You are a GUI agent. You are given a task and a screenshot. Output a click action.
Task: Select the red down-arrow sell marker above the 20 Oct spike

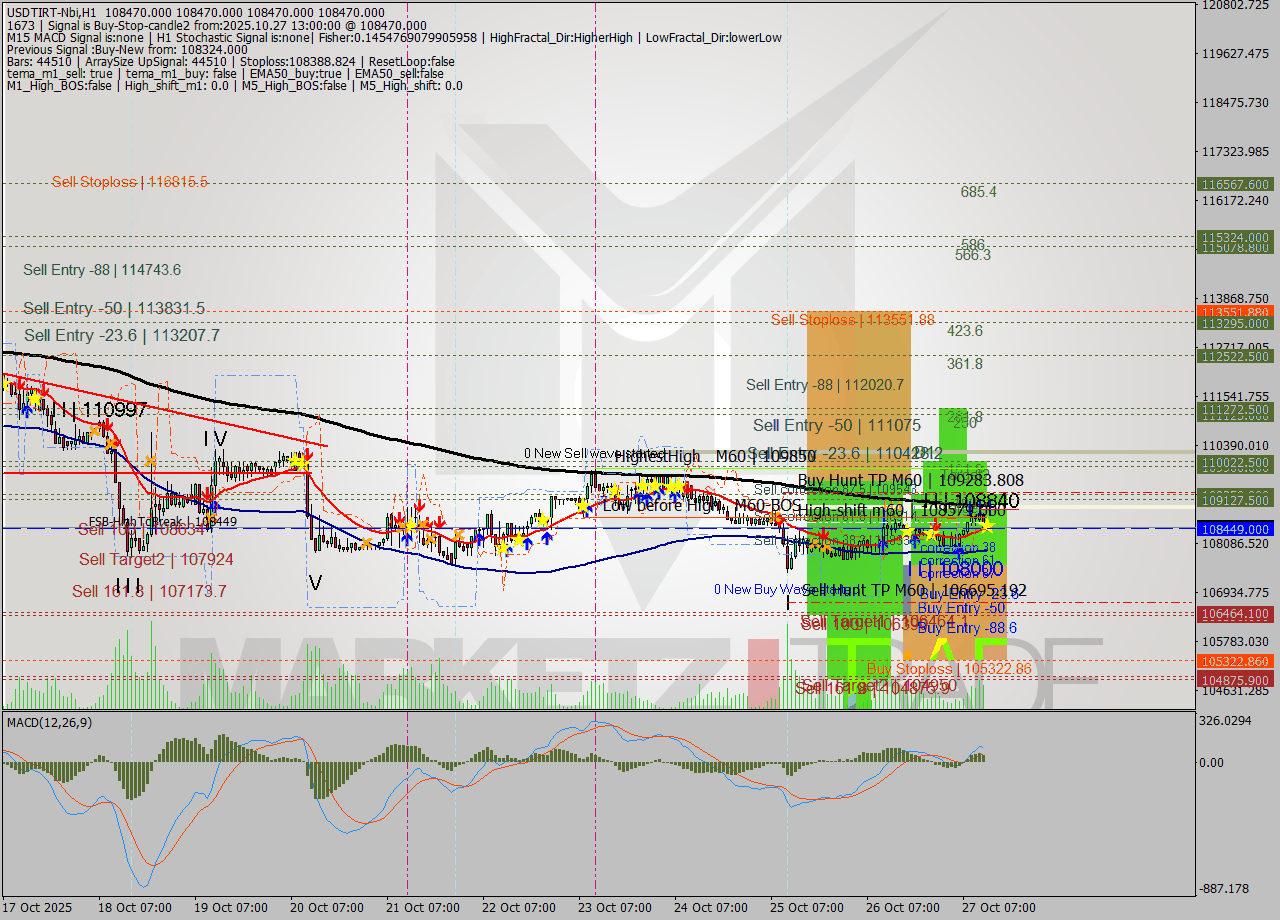(308, 452)
